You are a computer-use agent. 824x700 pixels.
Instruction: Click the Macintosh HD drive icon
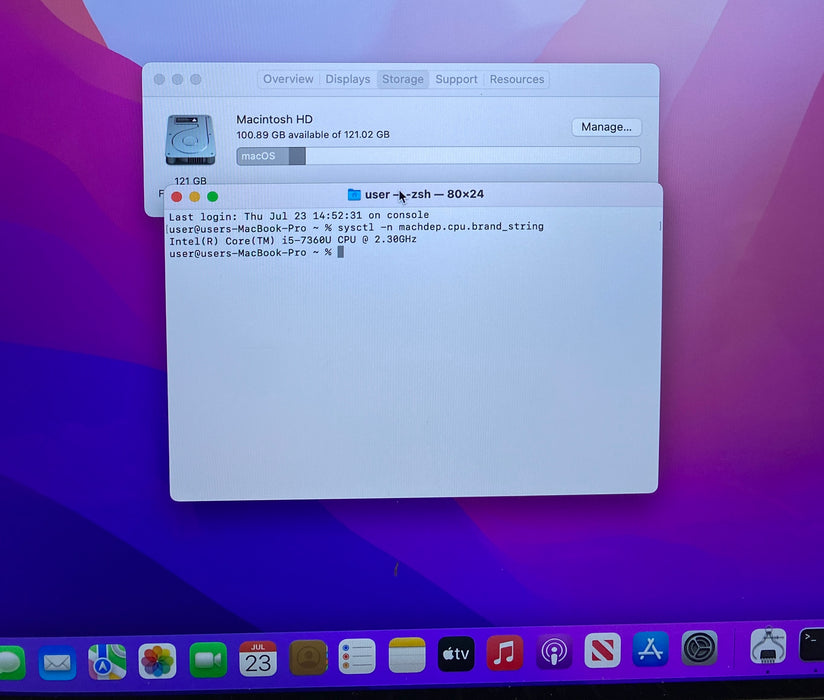190,140
